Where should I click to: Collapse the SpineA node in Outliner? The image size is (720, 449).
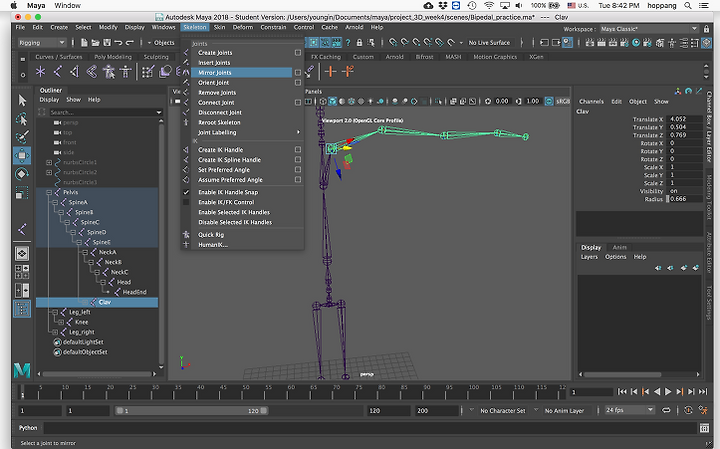point(55,202)
